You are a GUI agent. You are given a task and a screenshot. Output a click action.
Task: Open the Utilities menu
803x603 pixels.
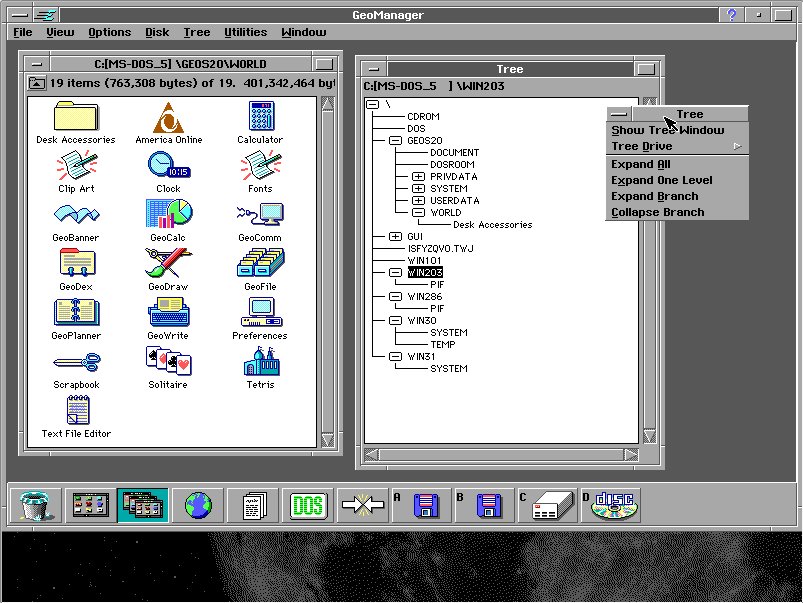[245, 32]
